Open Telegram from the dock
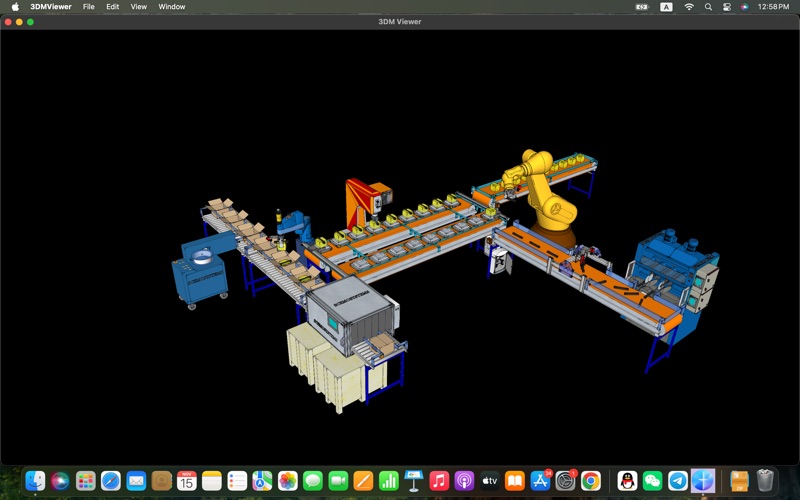This screenshot has width=800, height=500. coord(678,481)
